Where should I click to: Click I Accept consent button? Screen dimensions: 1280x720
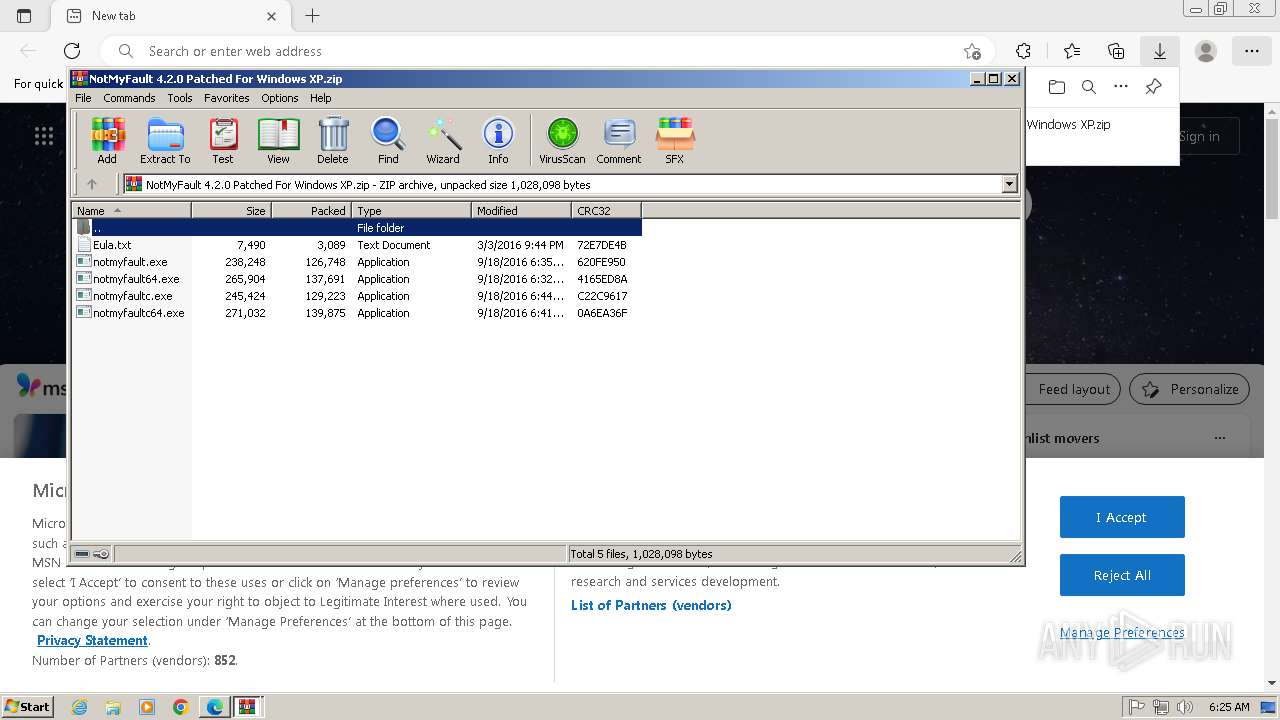pyautogui.click(x=1122, y=517)
